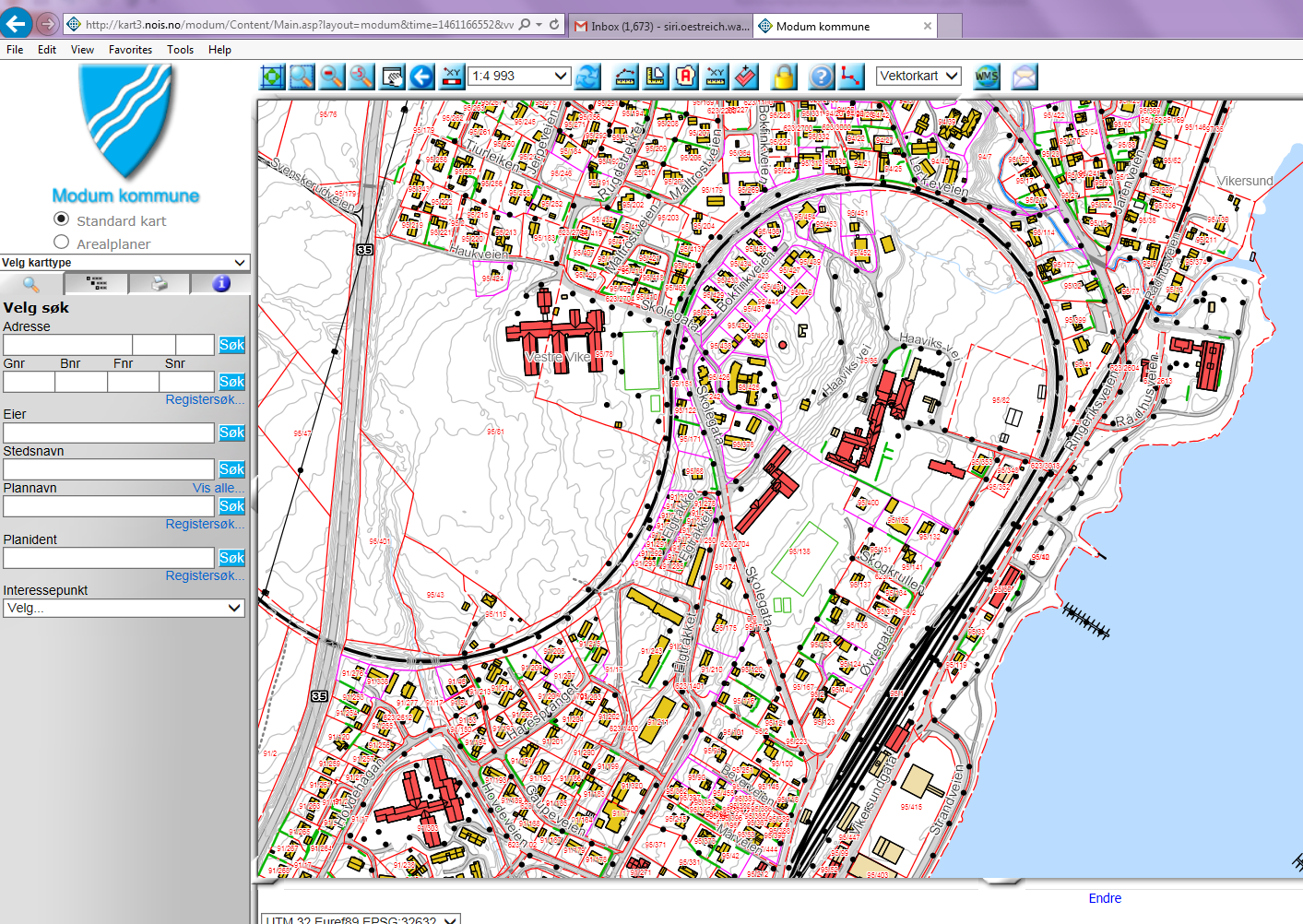The image size is (1303, 924).
Task: Switch to the layer legend tree tab
Action: click(96, 284)
